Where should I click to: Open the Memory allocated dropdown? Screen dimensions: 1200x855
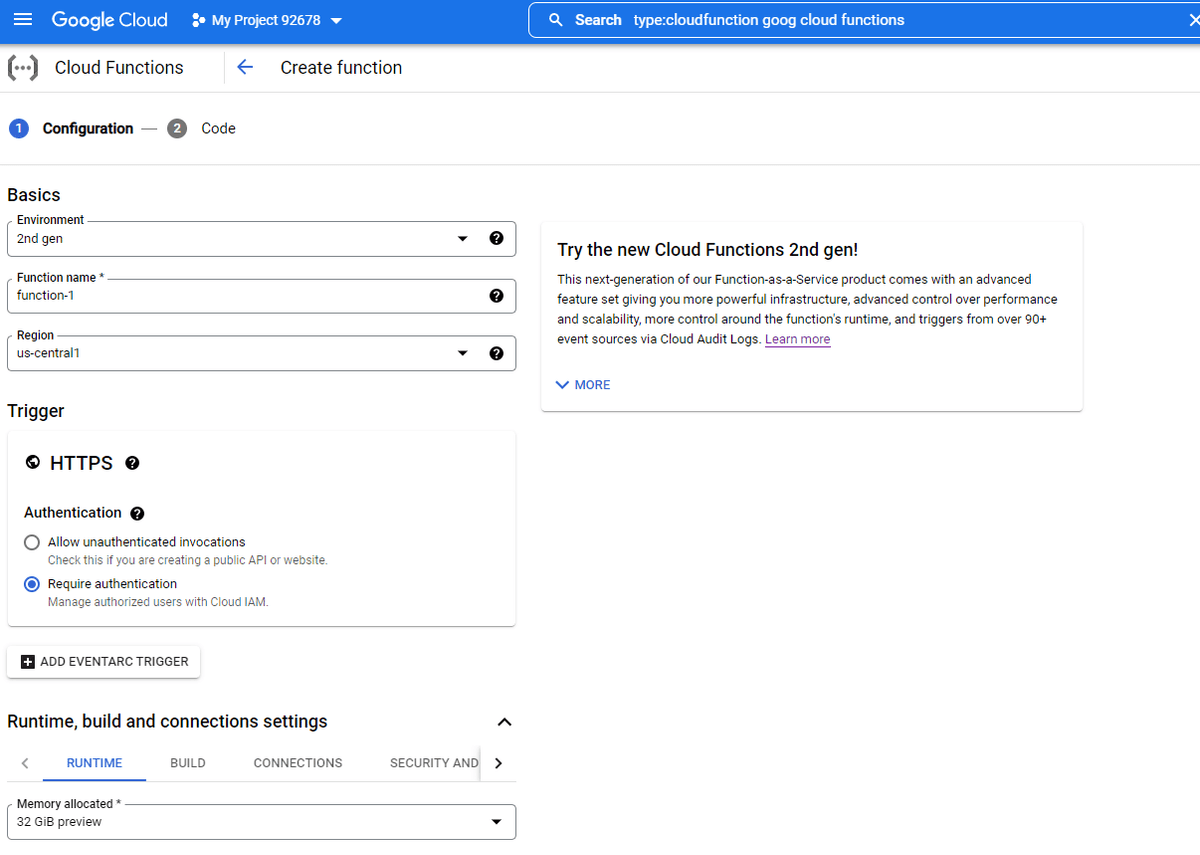pos(261,822)
